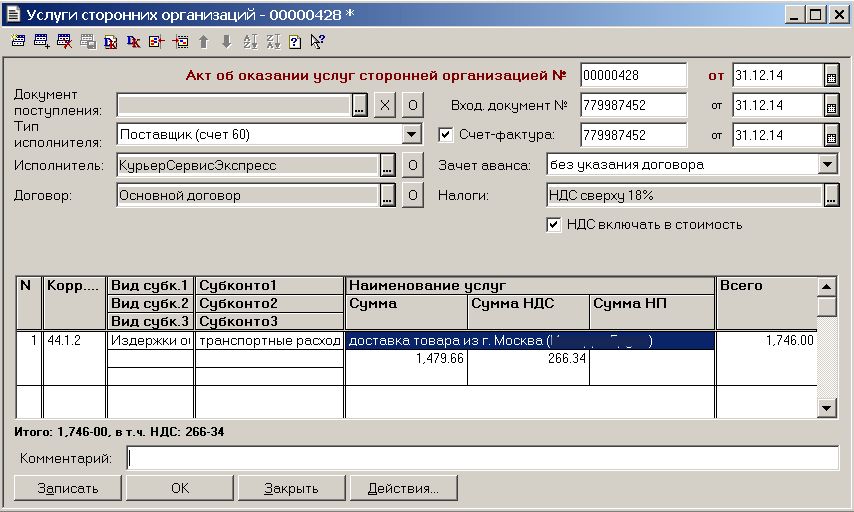Browse Исполнитель with ellipsis button
This screenshot has width=854, height=512.
click(x=387, y=166)
